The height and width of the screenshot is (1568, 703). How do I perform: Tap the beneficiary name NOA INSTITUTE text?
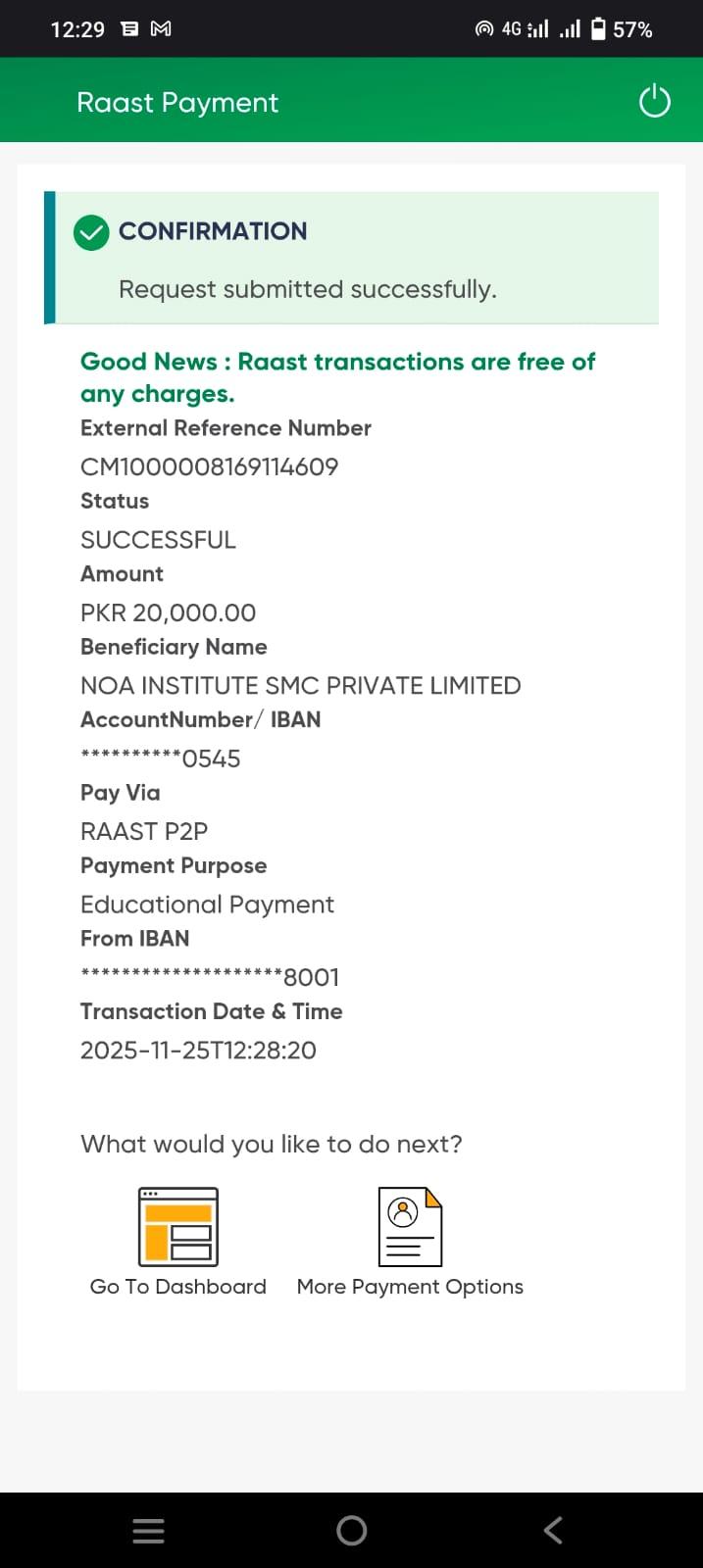pos(300,685)
